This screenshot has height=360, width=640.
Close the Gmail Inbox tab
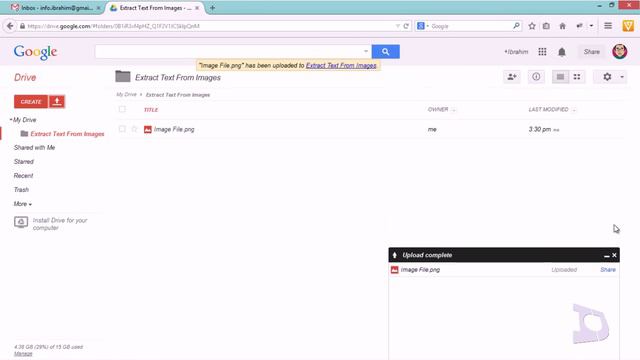98,8
